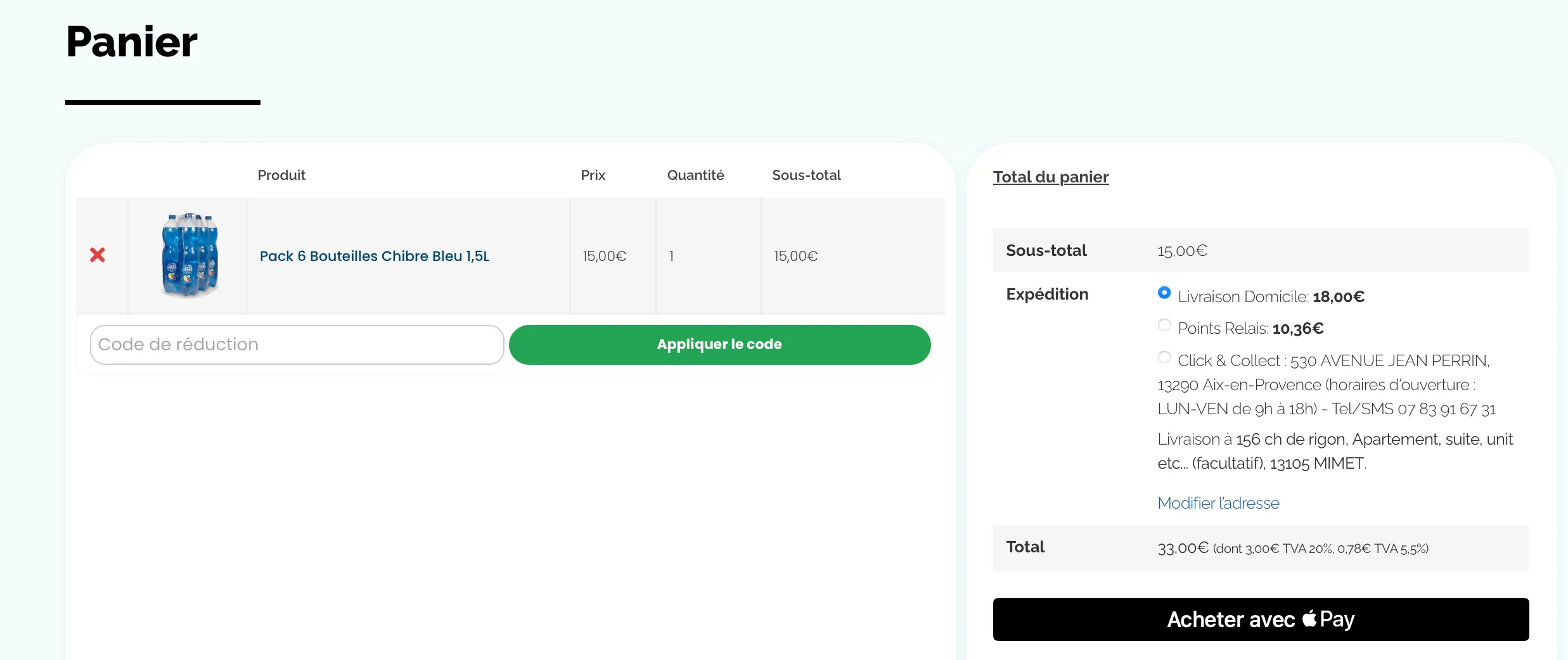
Task: Click the Expédition label
Action: tap(1047, 294)
